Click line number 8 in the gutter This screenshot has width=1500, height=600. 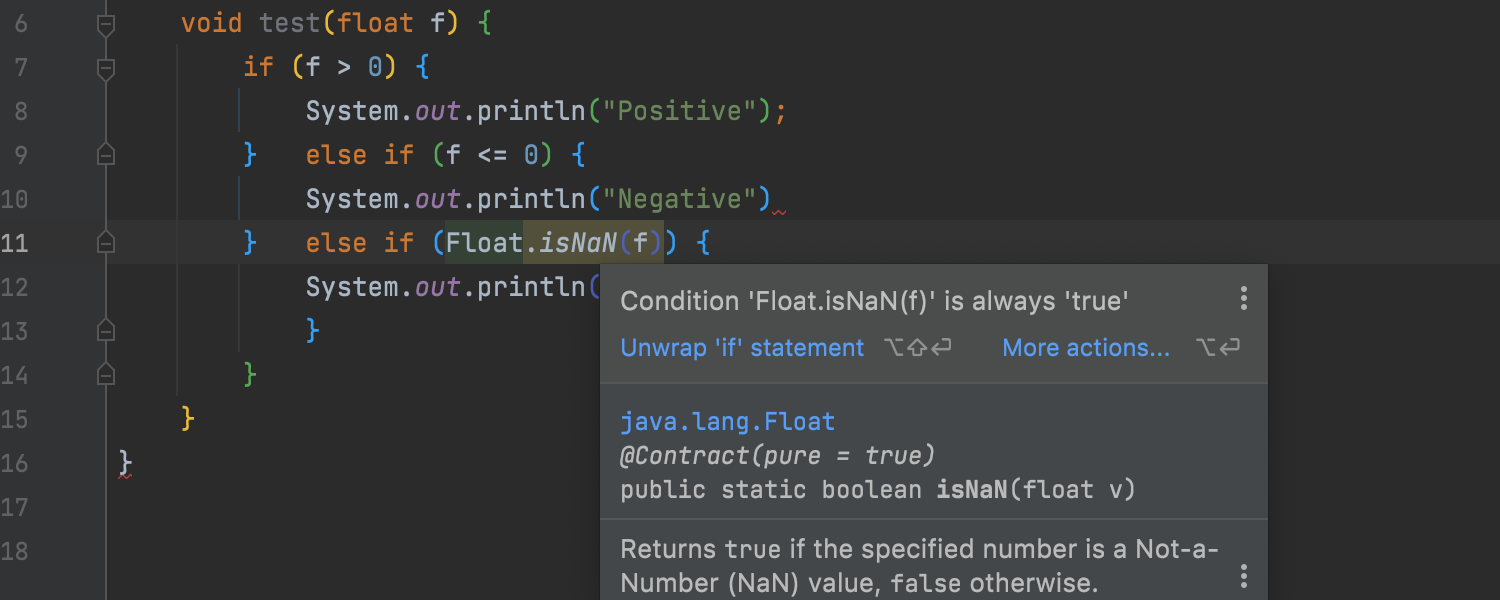[20, 111]
